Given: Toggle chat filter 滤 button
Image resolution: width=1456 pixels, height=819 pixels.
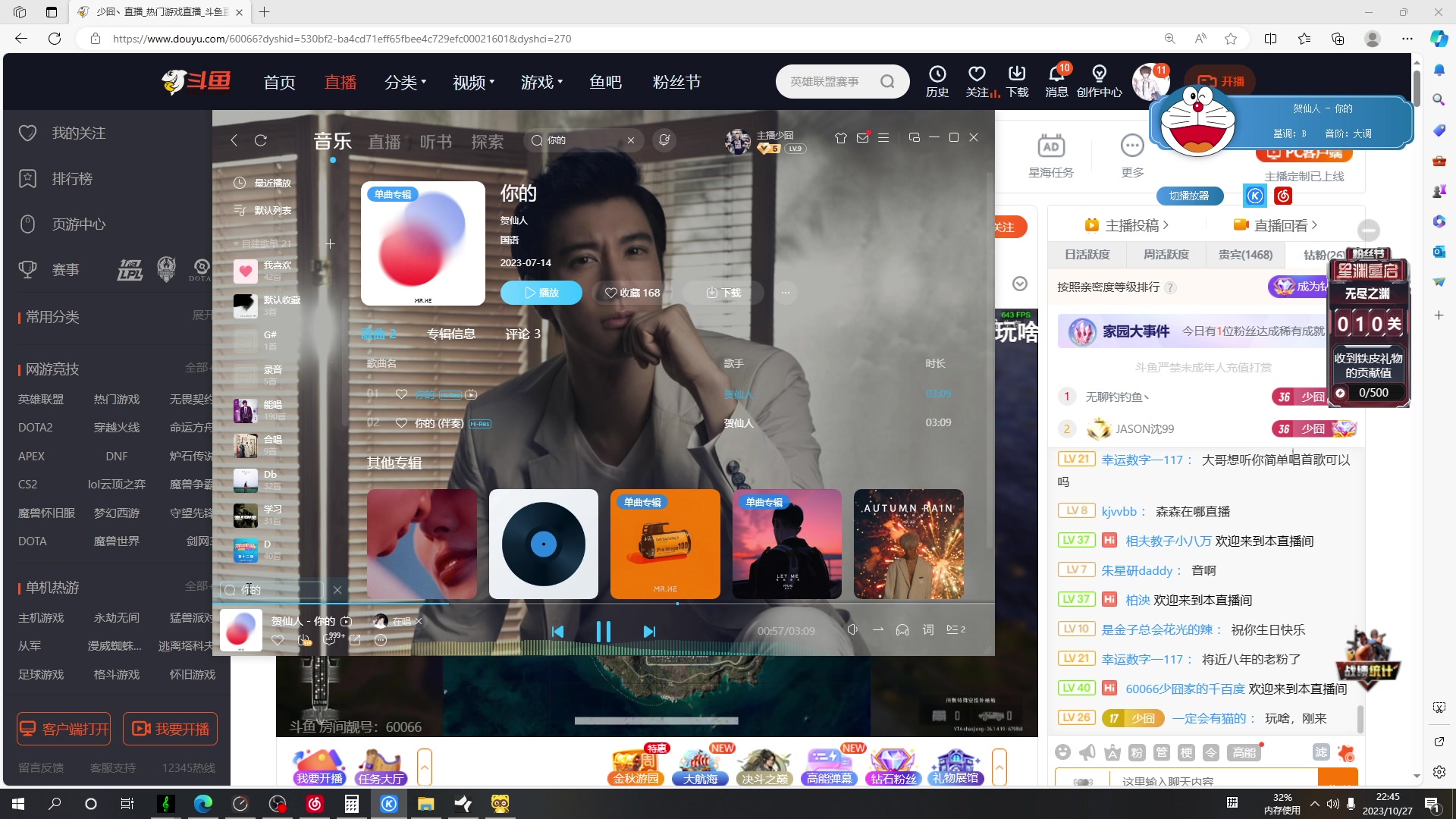Looking at the screenshot, I should coord(1321,752).
